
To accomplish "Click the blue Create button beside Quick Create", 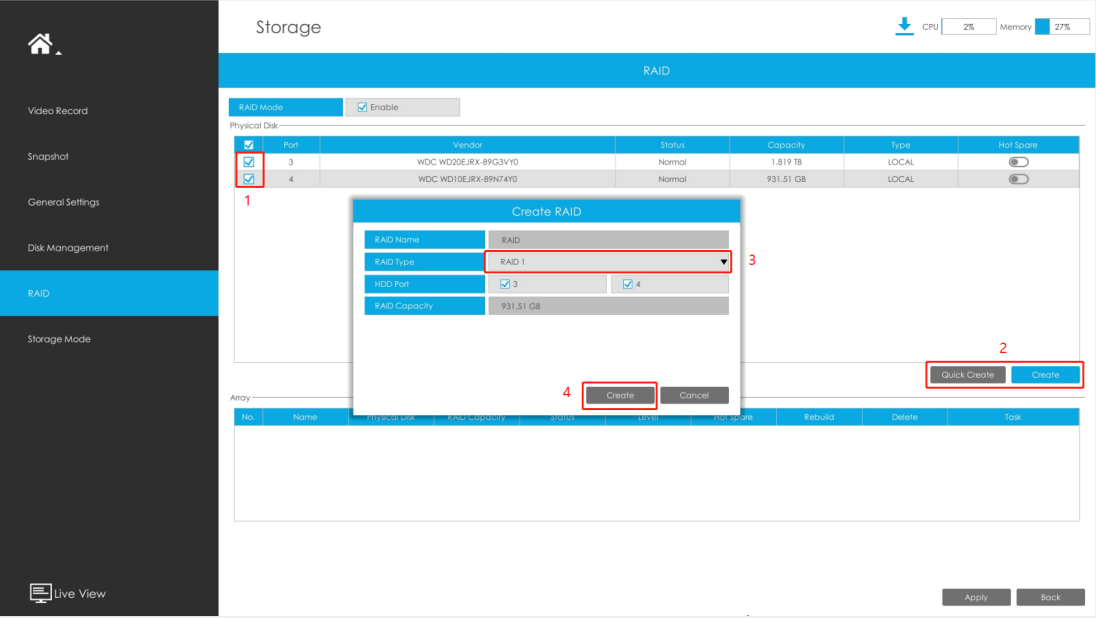I will click(1045, 375).
